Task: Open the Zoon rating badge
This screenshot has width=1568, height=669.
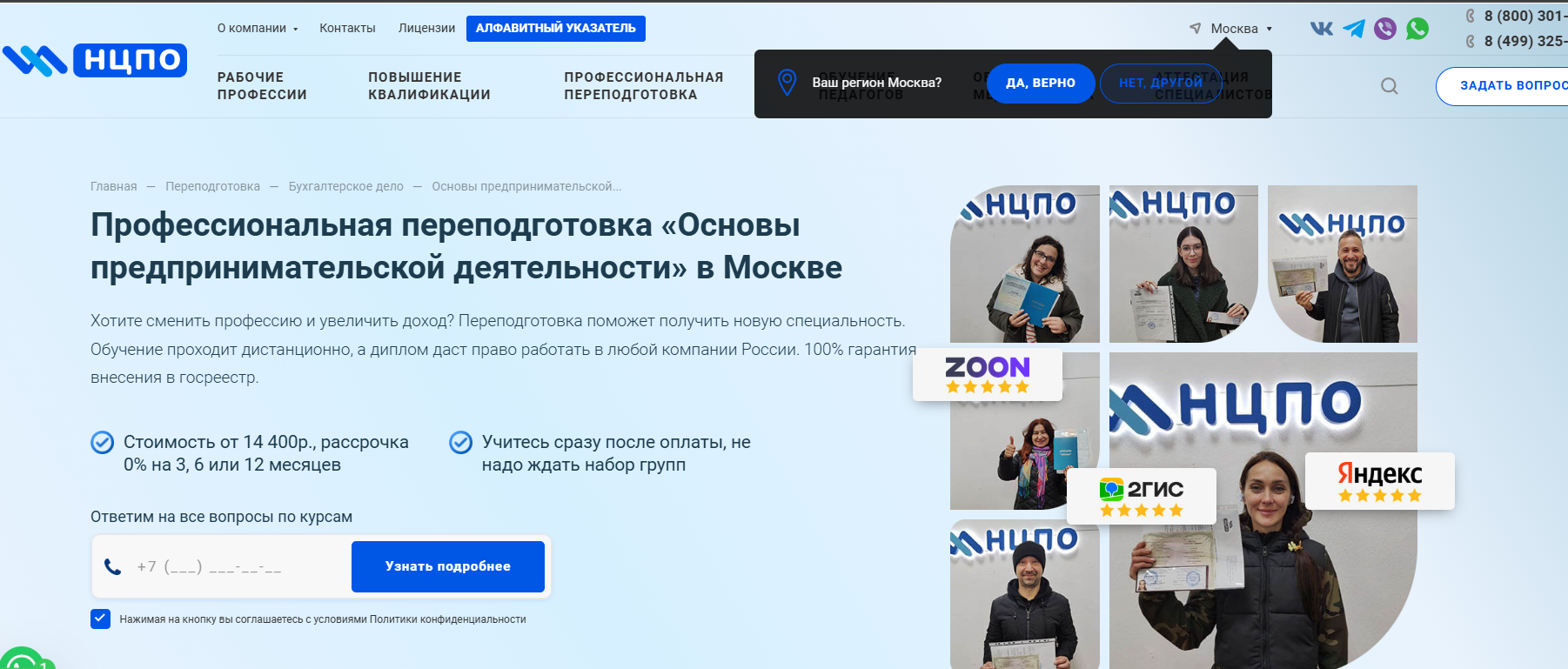Action: coord(987,374)
